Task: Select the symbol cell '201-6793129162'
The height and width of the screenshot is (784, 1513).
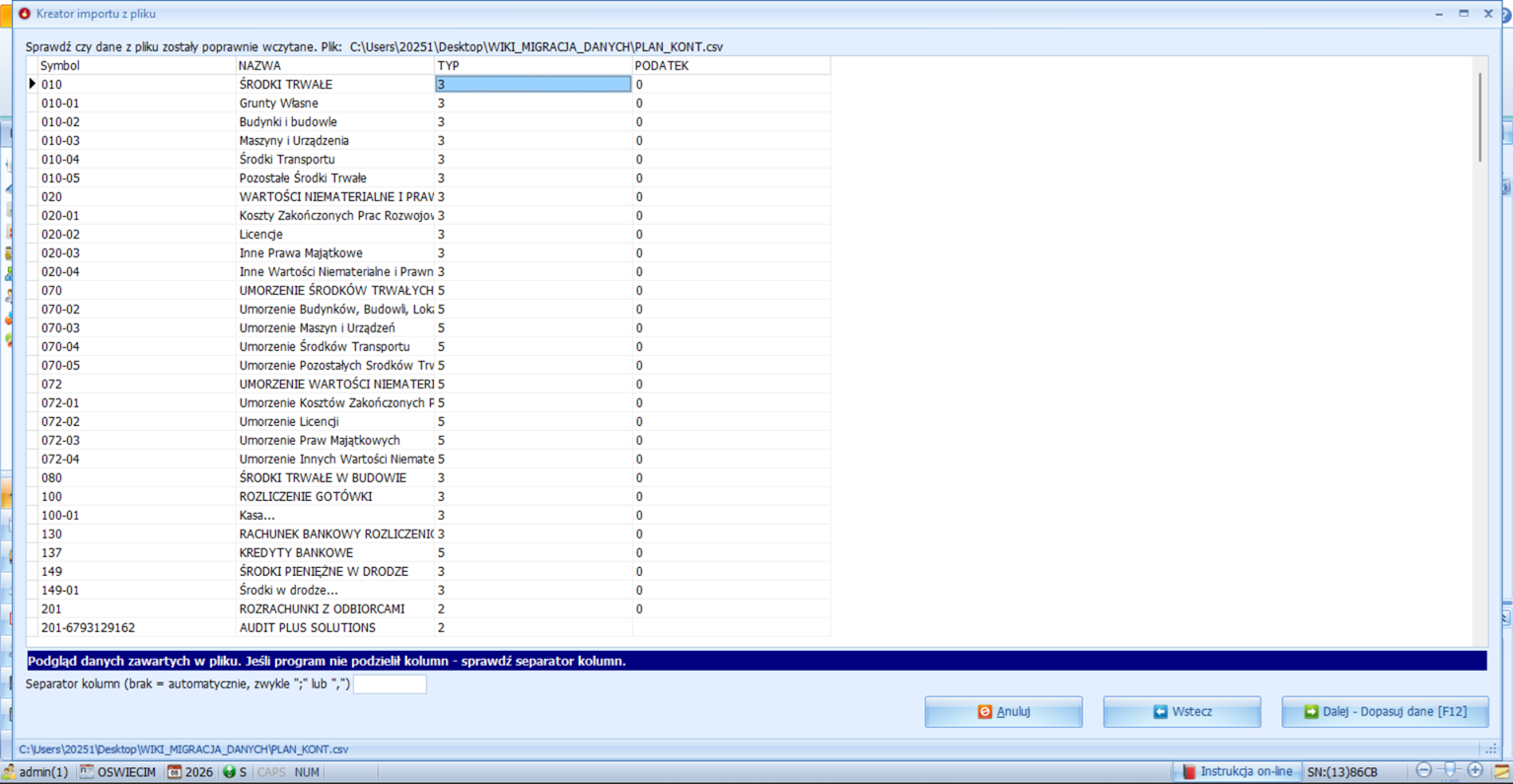Action: tap(136, 627)
